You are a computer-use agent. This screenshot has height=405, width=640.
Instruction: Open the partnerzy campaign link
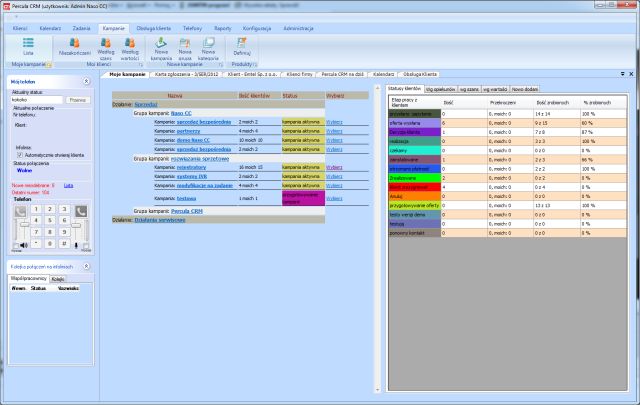click(x=188, y=131)
